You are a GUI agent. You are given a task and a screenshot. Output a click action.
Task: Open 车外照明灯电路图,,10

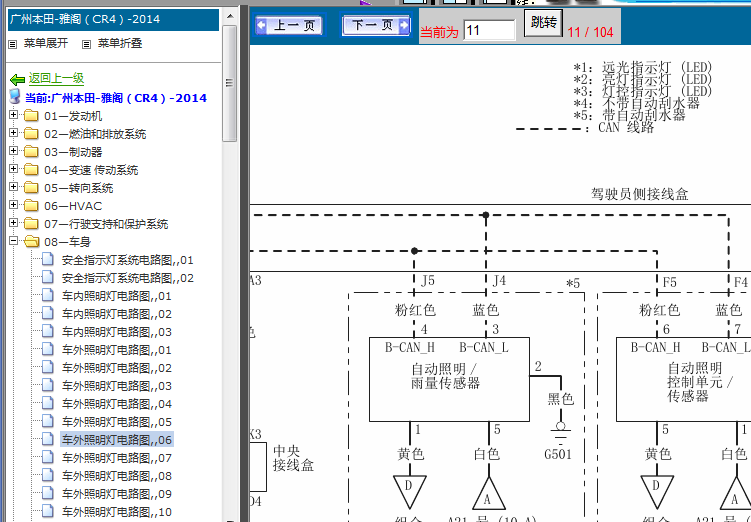116,512
